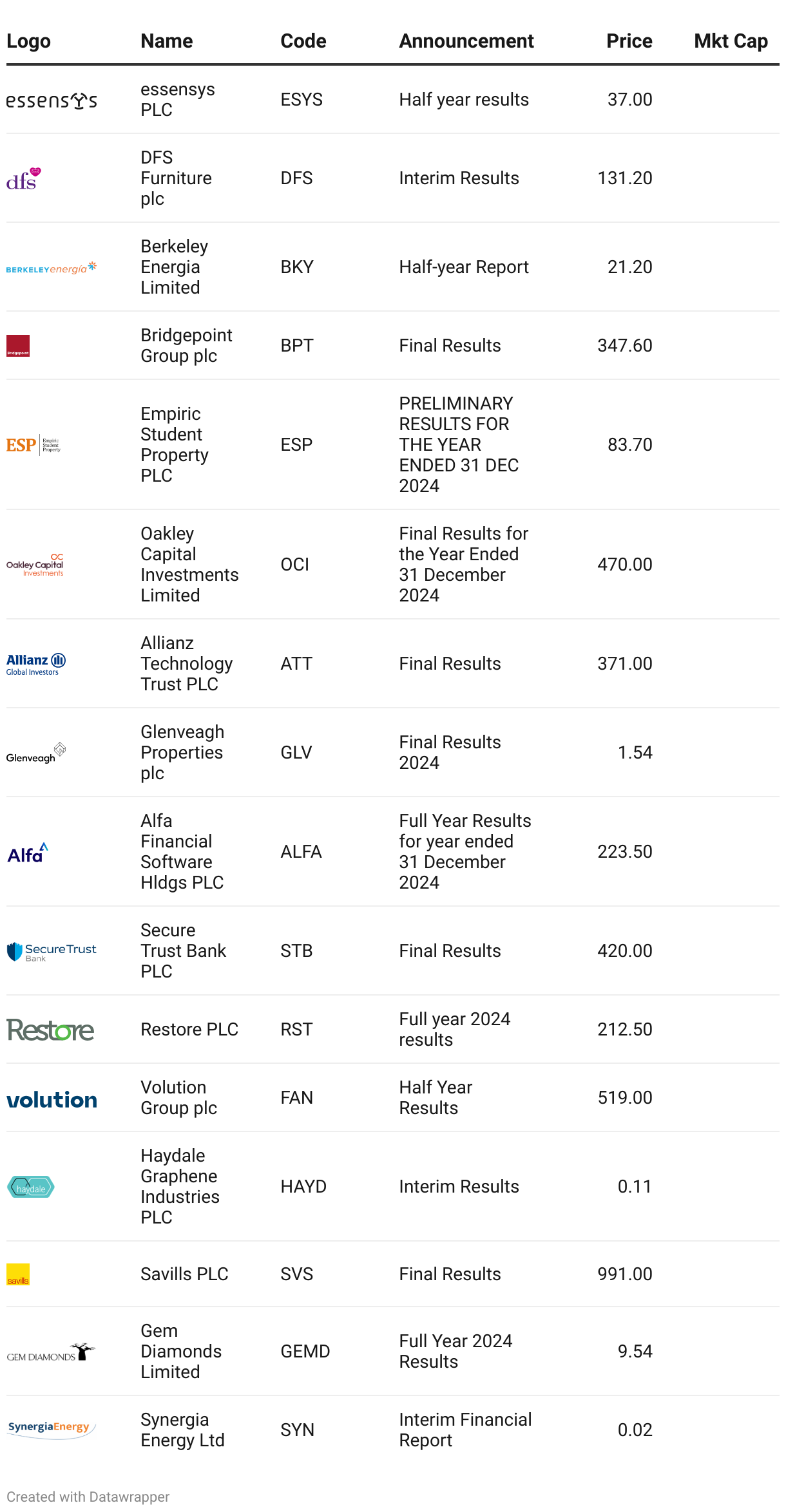Select the Announcement column header
Image resolution: width=786 pixels, height=1512 pixels.
[x=466, y=41]
